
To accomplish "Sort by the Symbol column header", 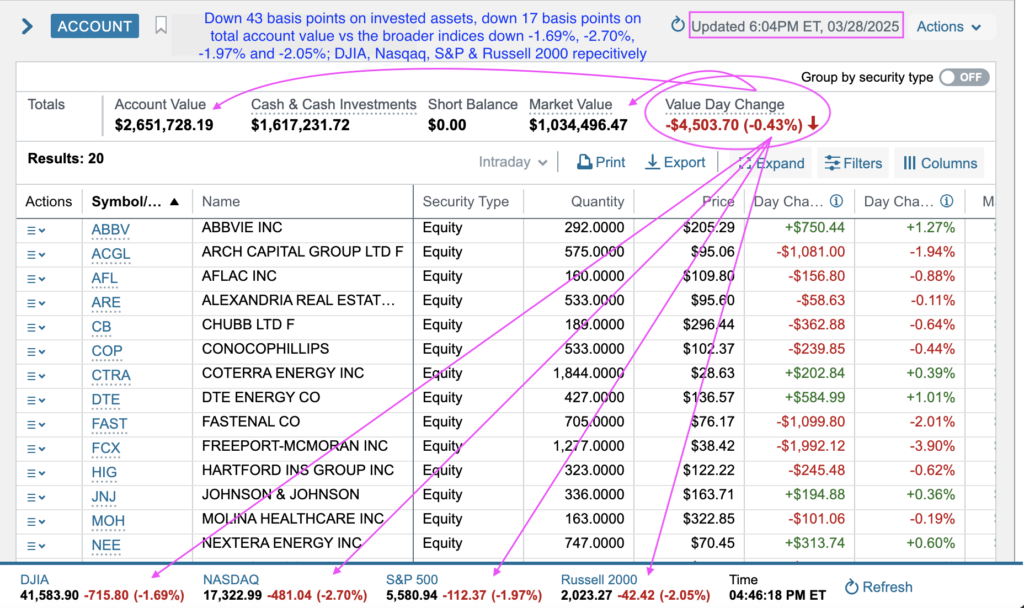I will coord(135,202).
